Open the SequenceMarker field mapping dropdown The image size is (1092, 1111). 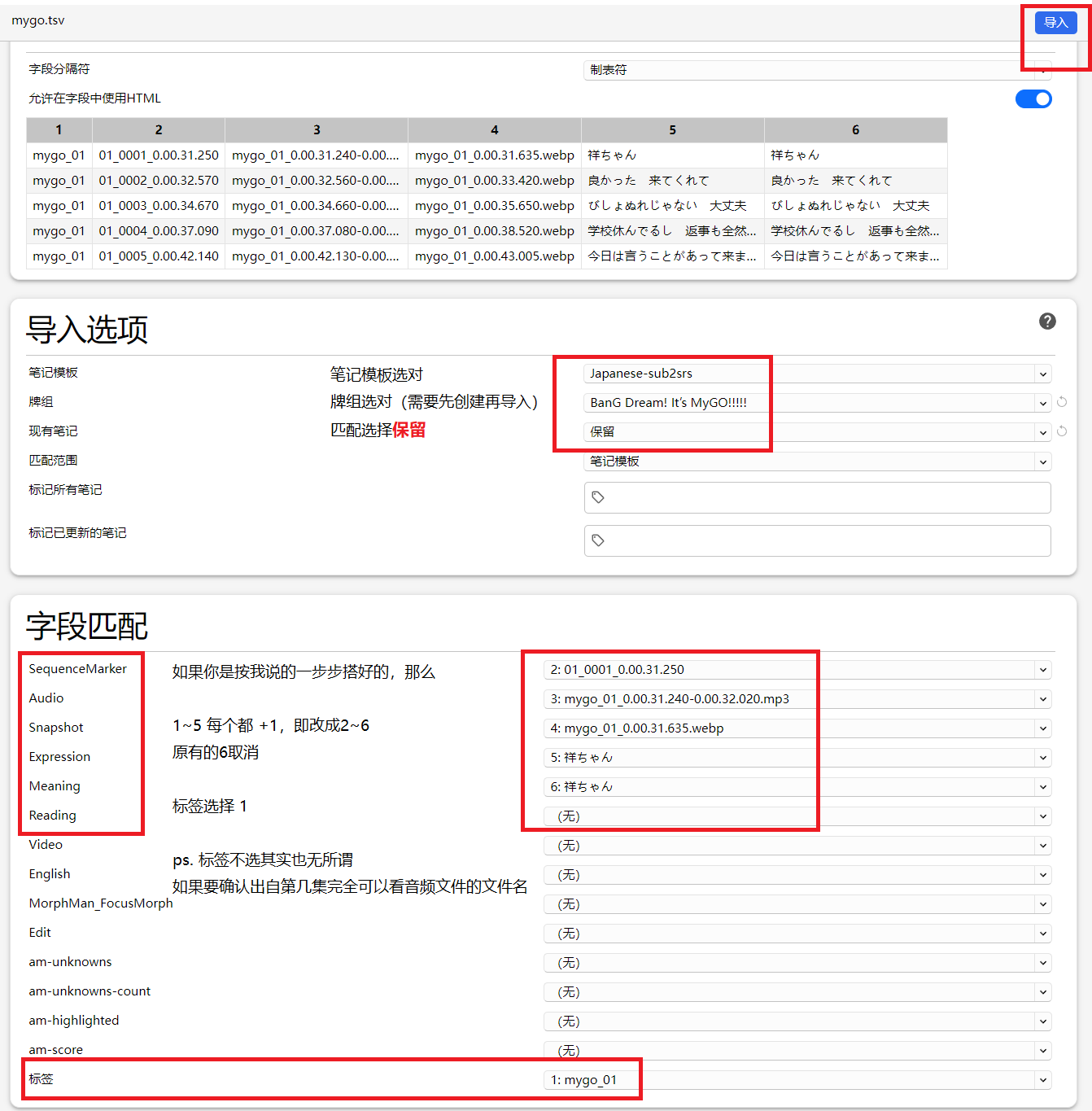pyautogui.click(x=797, y=670)
